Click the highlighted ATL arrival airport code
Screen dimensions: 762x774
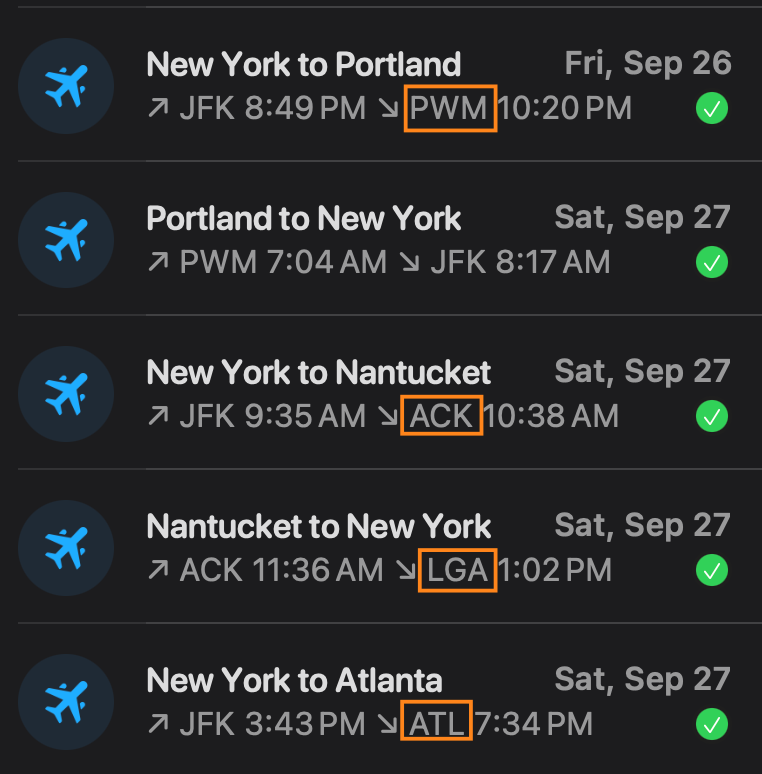(437, 723)
